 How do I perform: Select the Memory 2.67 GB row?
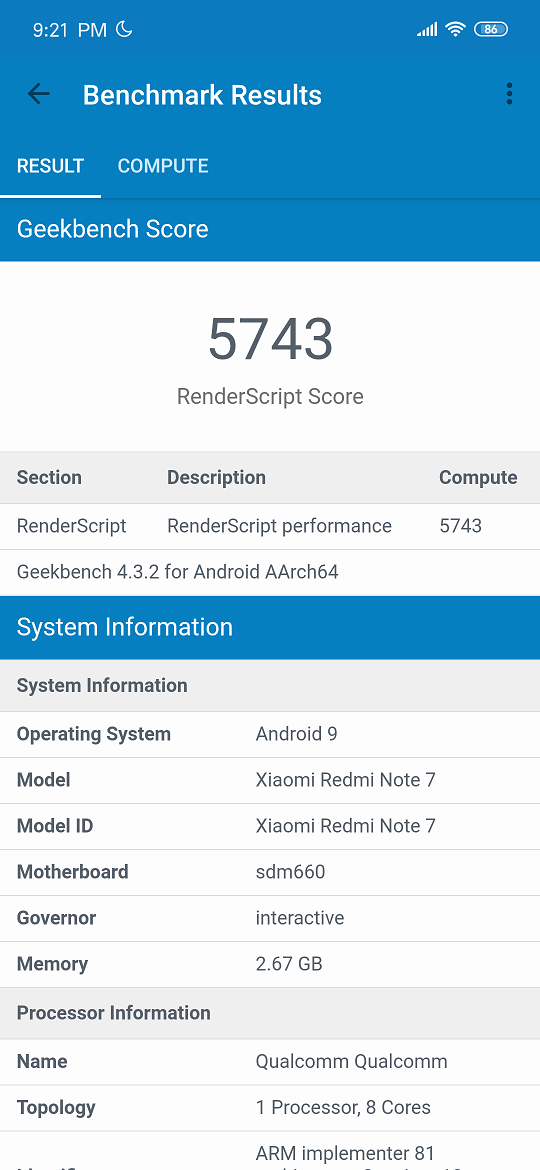[x=270, y=964]
